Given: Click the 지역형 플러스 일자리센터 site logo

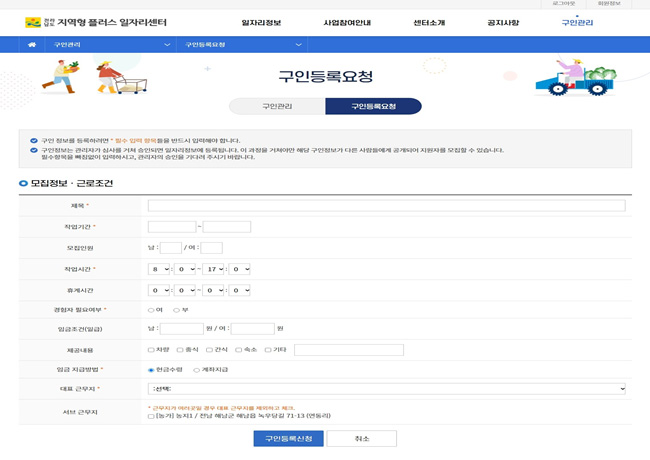Looking at the screenshot, I should 96,22.
